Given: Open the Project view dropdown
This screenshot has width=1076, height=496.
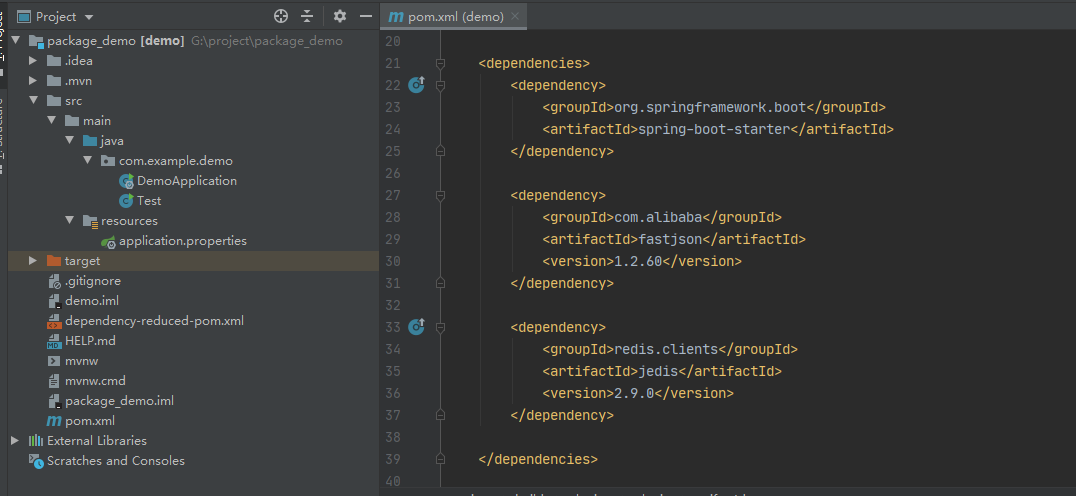Looking at the screenshot, I should point(89,17).
